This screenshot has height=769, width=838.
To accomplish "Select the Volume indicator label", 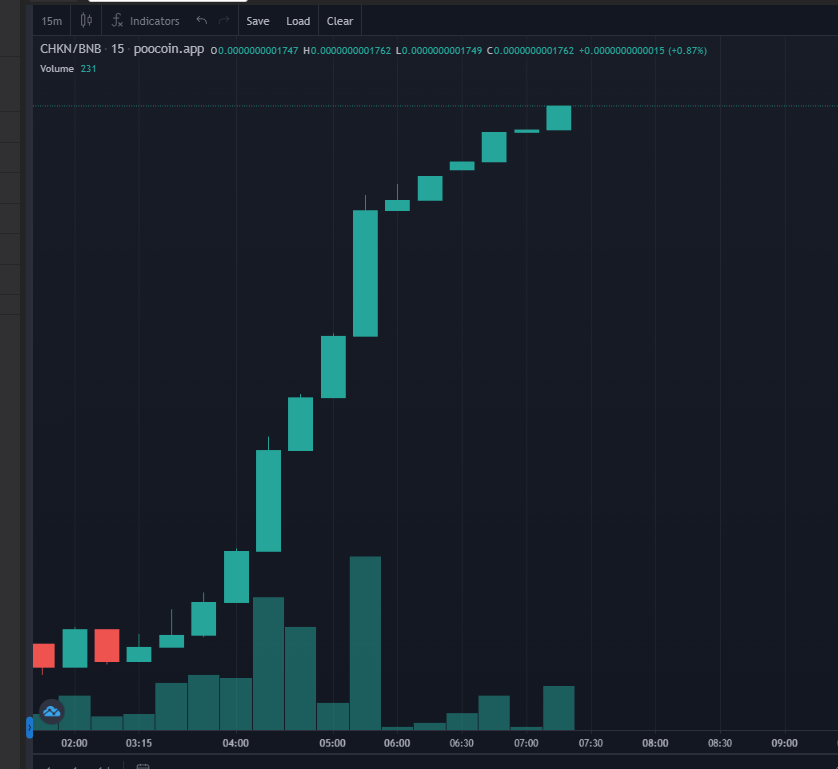I will coord(57,68).
